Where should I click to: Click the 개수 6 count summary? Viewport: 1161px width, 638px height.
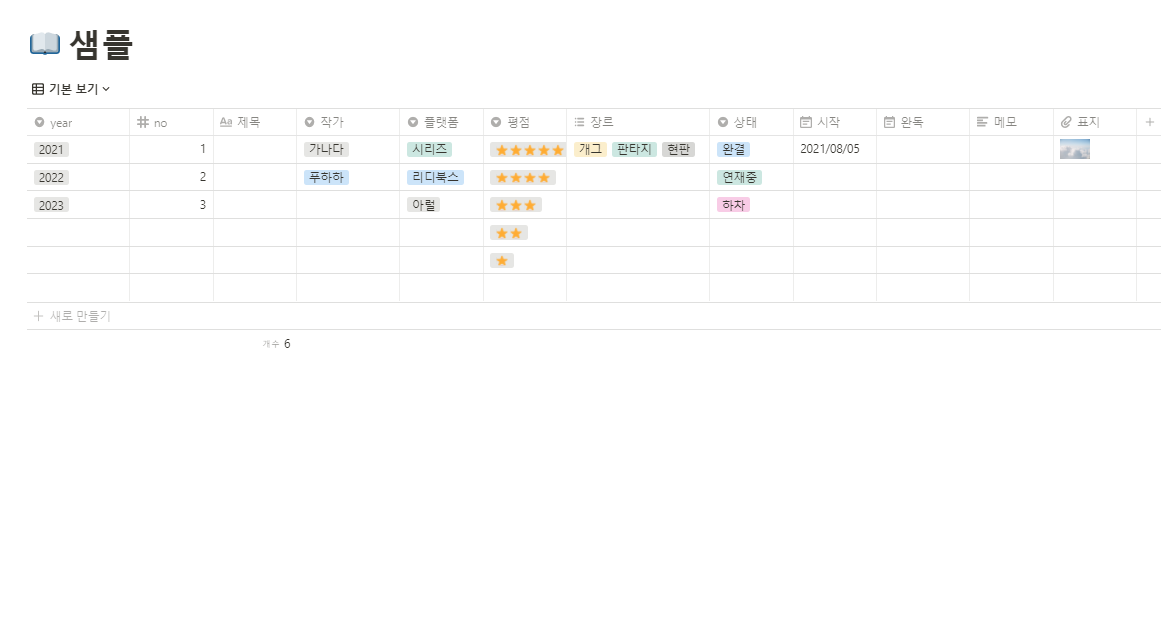click(277, 344)
